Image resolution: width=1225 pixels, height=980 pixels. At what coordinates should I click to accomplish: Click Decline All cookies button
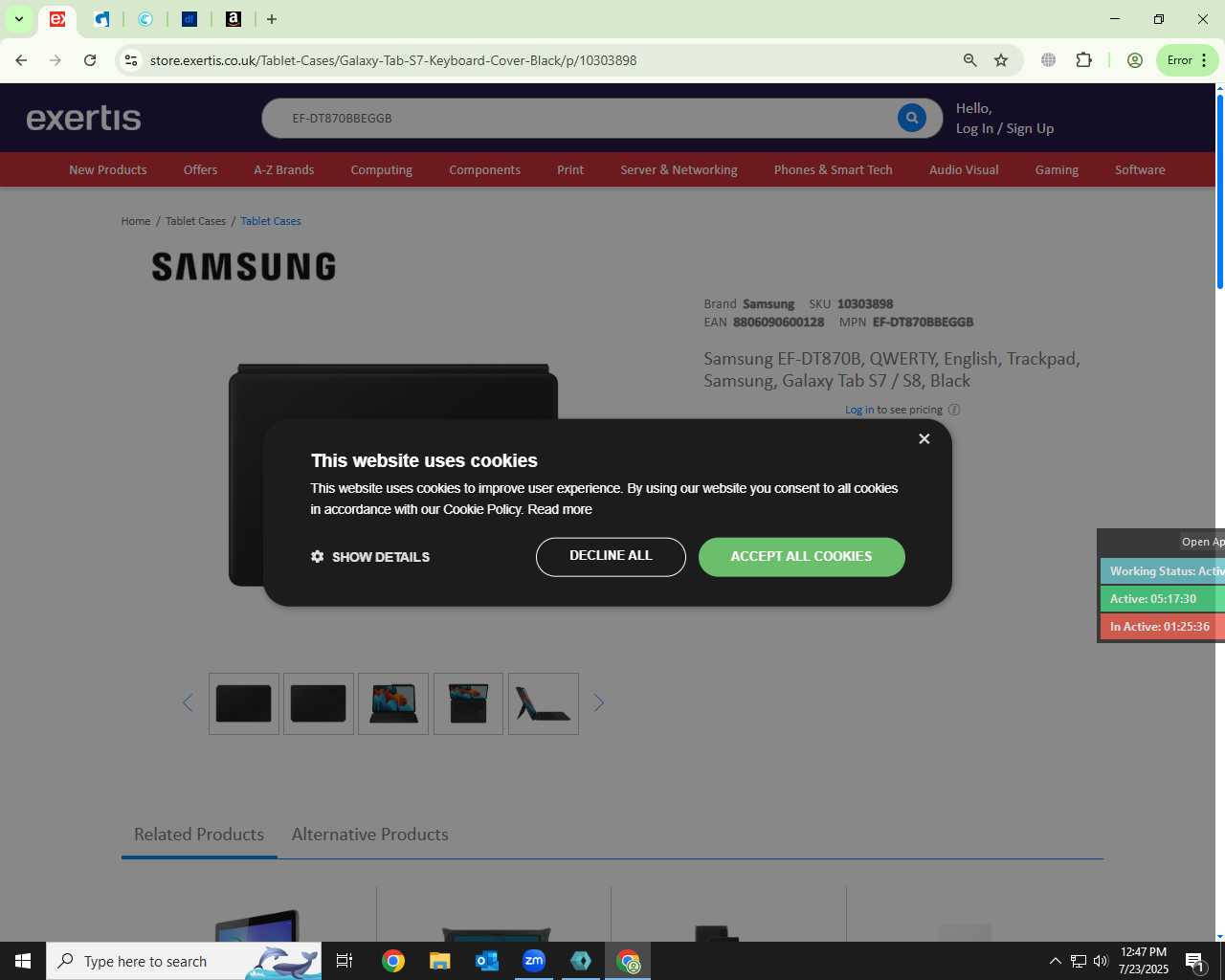[x=611, y=557]
